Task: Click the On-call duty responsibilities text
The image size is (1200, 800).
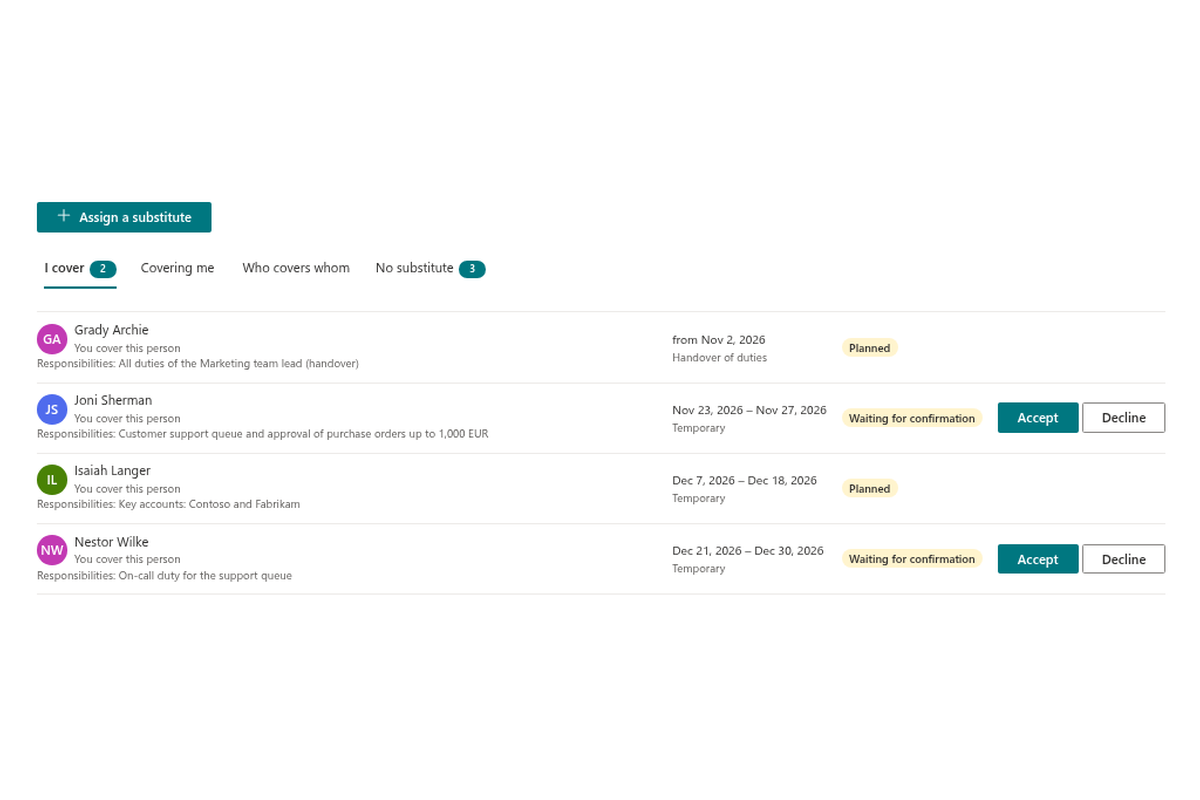Action: [164, 576]
